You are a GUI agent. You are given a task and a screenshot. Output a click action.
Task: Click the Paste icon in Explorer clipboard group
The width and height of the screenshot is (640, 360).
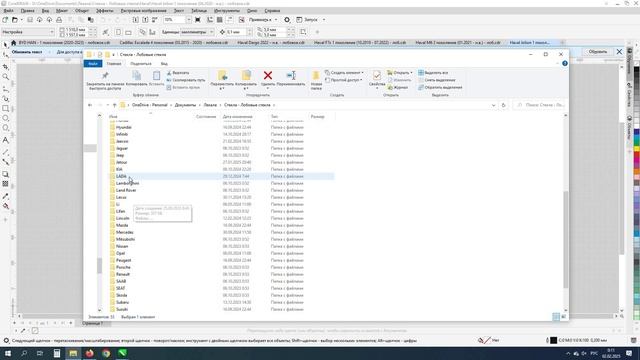click(x=156, y=75)
